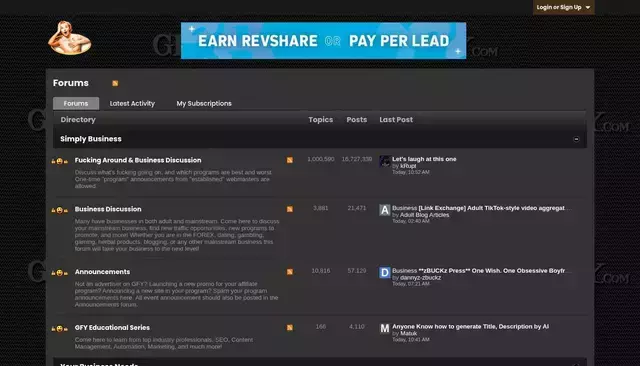
Task: Click the Announcements forum description text
Action: click(176, 294)
